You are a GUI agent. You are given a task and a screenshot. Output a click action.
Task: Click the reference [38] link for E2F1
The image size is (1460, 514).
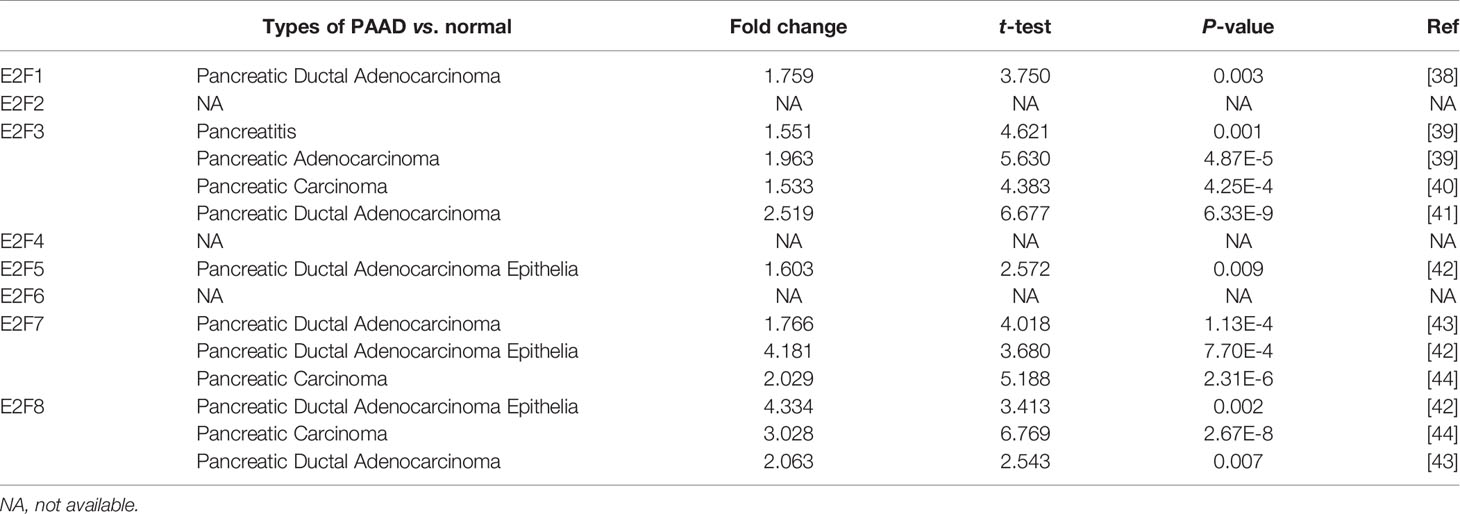click(x=1444, y=76)
